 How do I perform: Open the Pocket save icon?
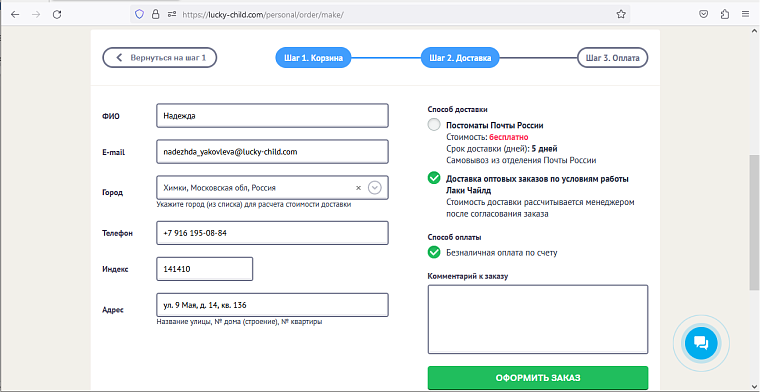pyautogui.click(x=704, y=15)
